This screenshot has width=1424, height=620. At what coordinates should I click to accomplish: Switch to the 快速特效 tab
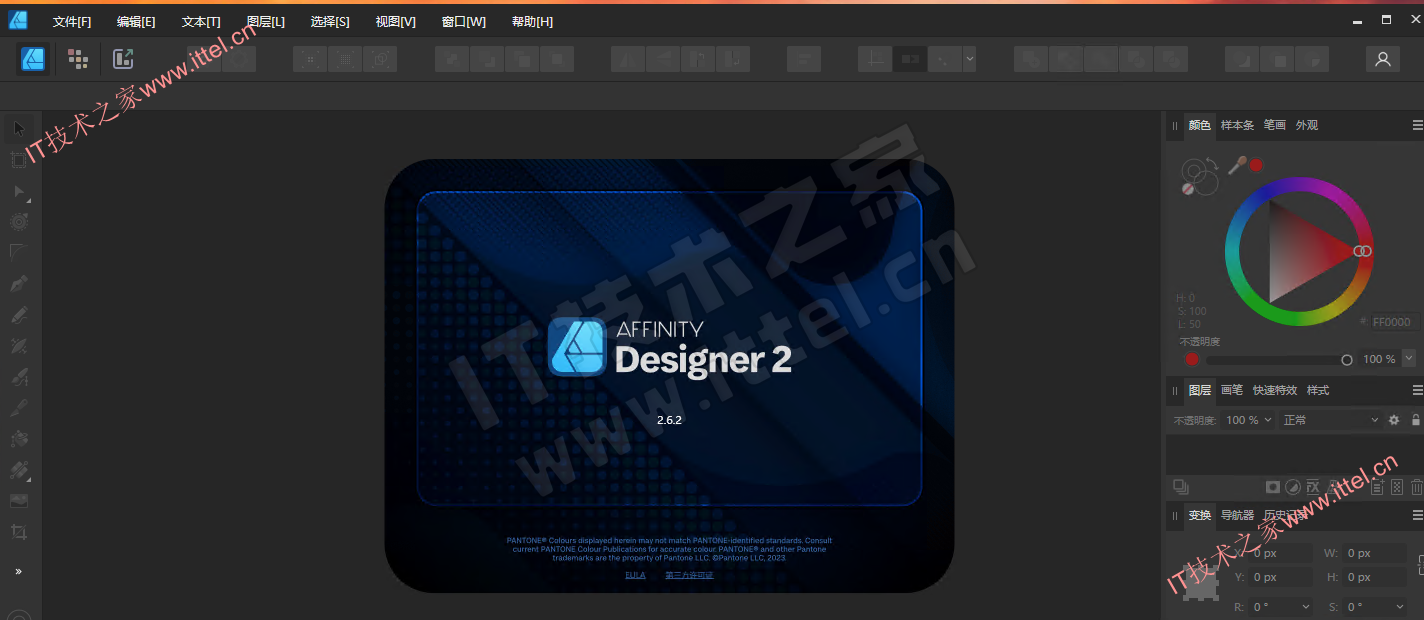coord(1275,390)
